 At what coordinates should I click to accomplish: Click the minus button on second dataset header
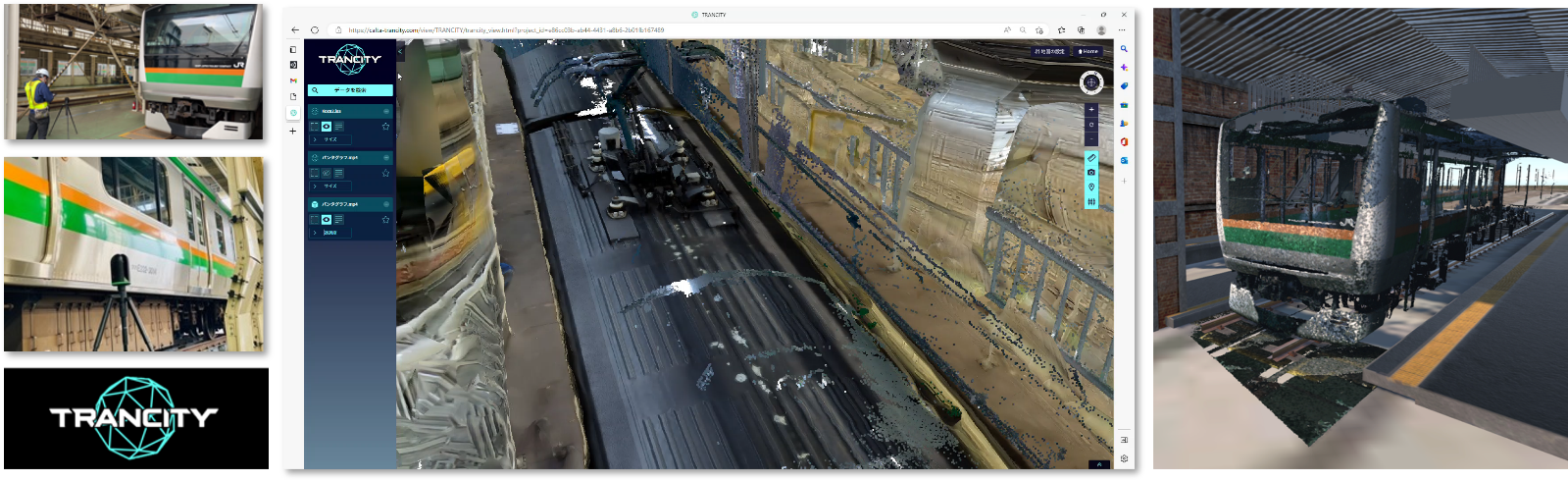point(386,158)
